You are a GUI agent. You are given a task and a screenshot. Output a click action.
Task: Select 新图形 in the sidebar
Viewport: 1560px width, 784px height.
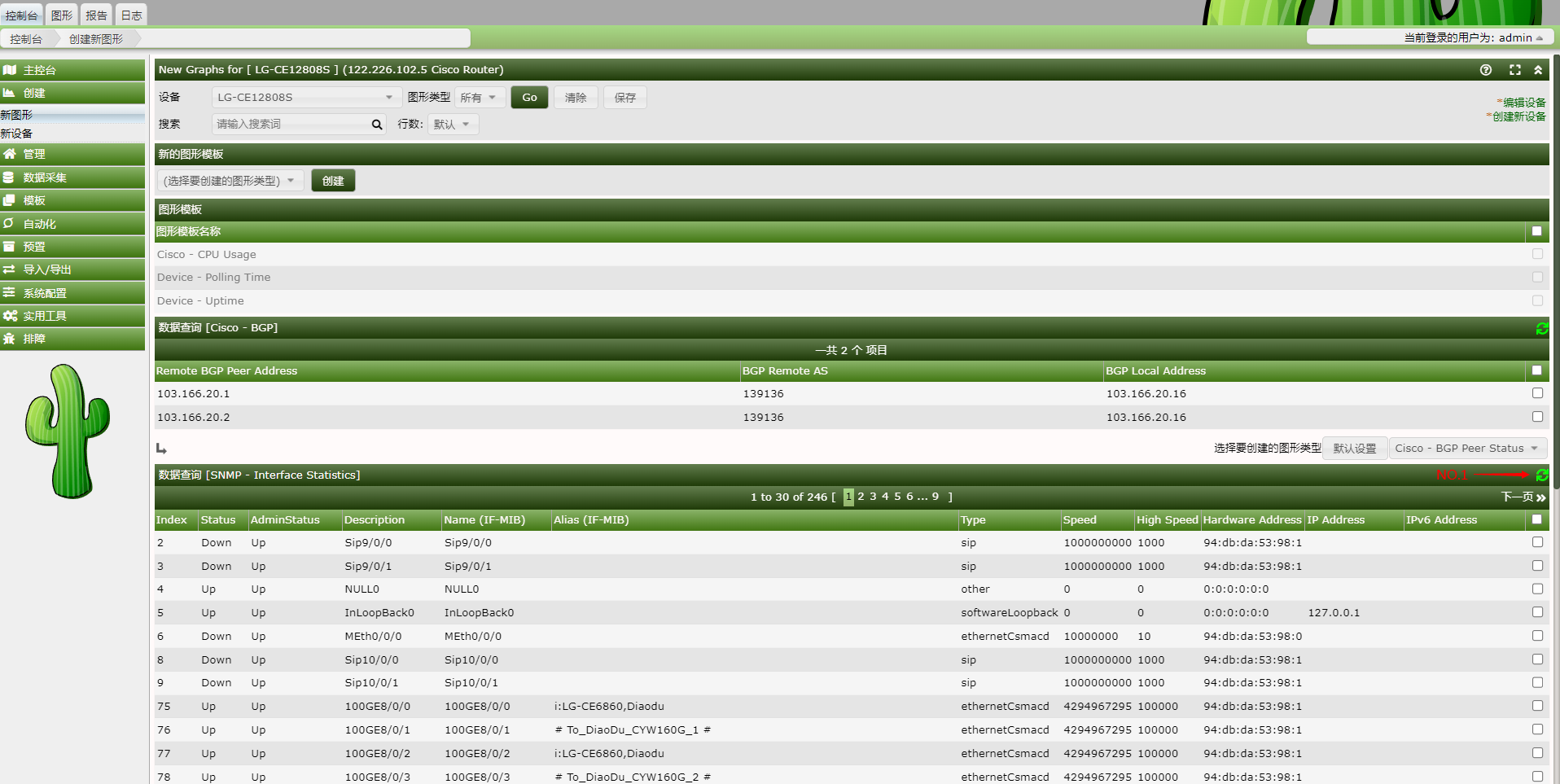click(x=72, y=116)
